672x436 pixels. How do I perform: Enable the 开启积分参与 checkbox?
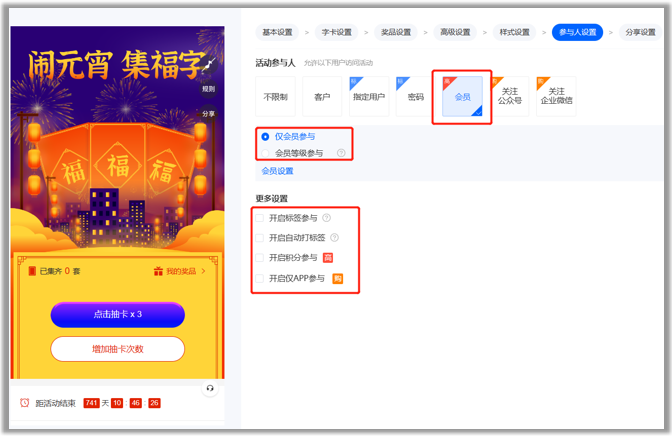(x=259, y=258)
